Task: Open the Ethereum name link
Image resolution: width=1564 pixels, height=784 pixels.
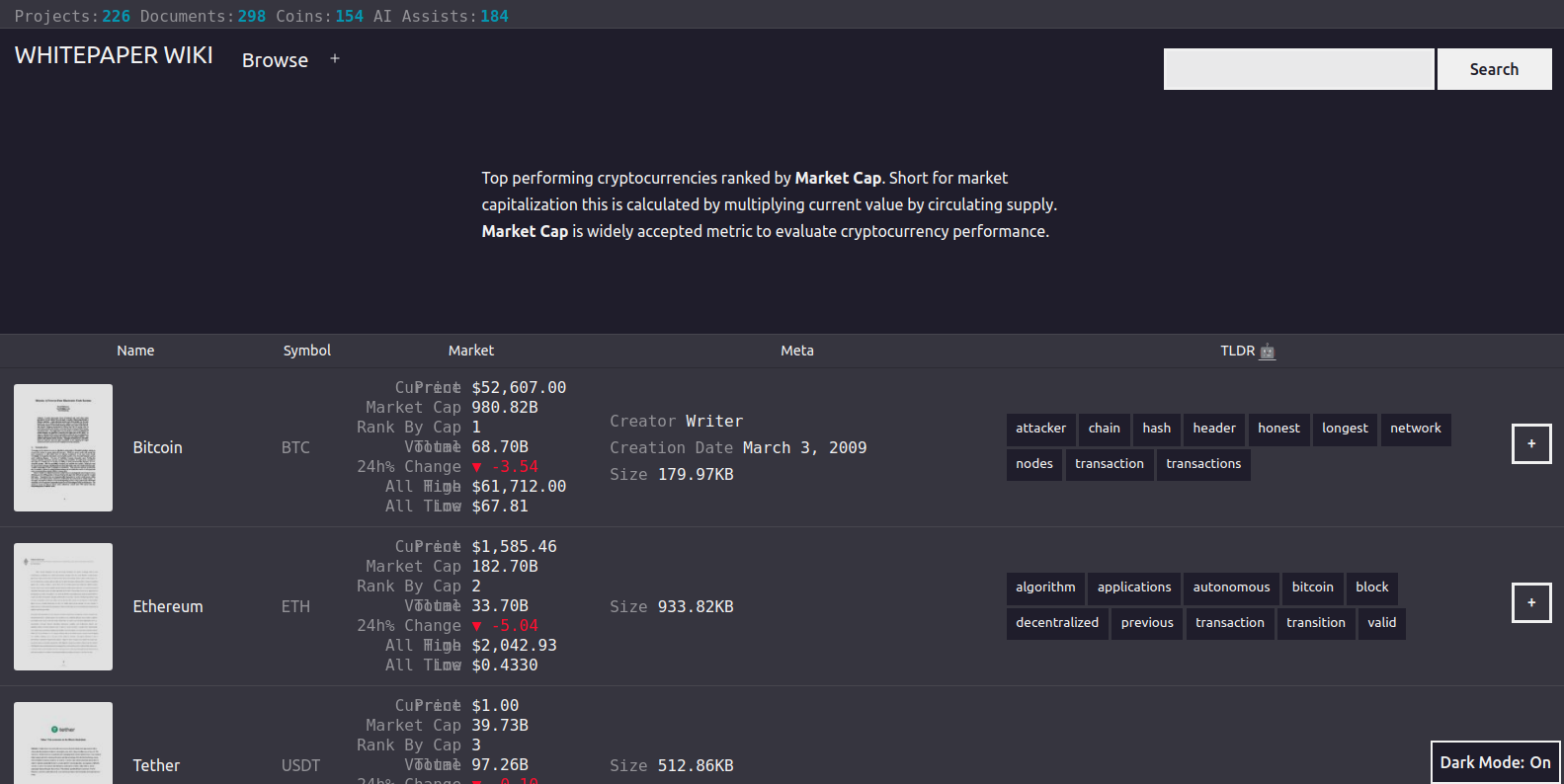Action: pyautogui.click(x=168, y=606)
